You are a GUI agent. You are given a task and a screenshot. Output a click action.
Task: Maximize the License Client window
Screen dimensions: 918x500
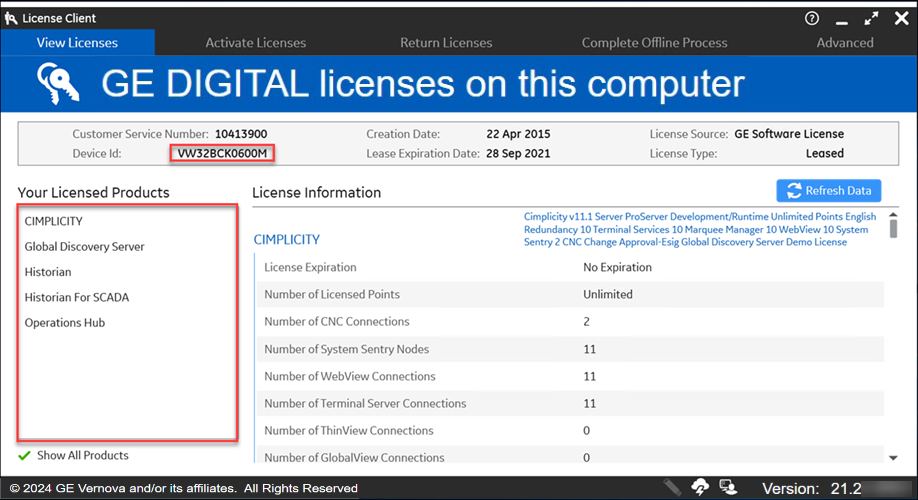point(871,19)
